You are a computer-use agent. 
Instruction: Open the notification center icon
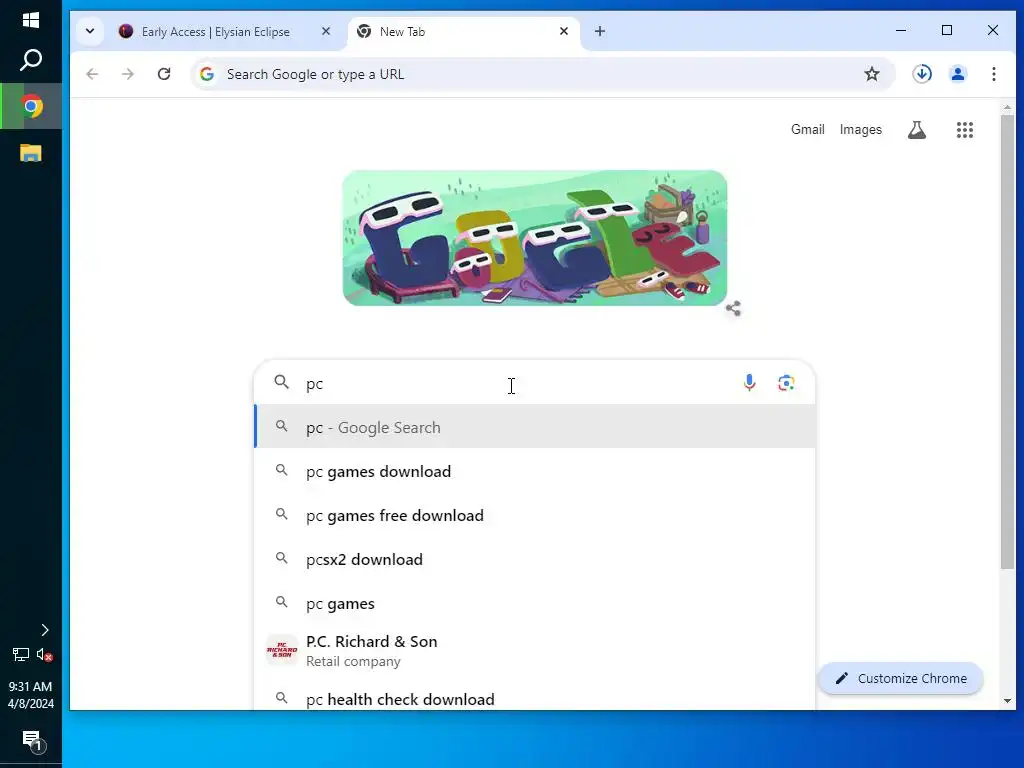coord(33,741)
